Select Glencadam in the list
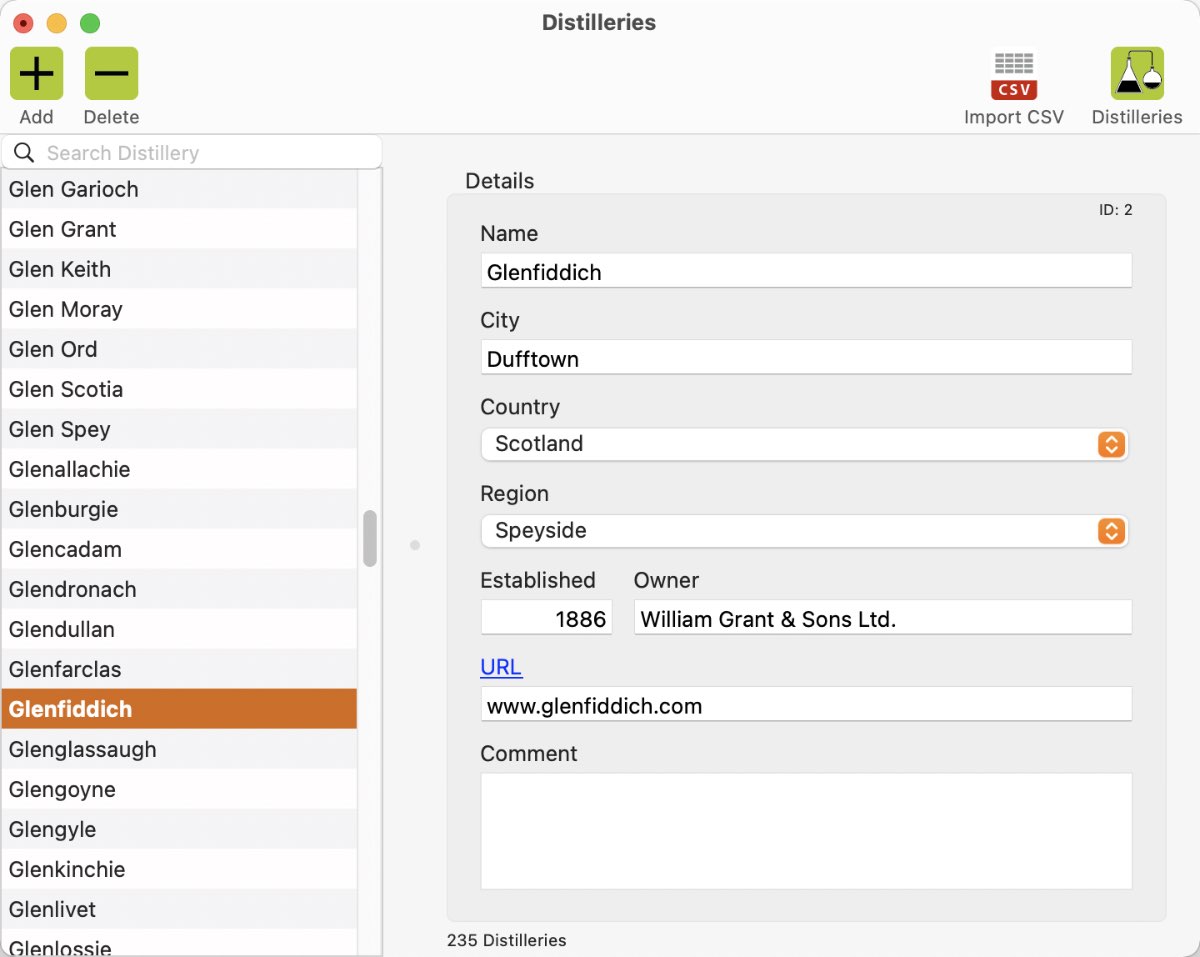Screen dimensions: 1200x957 [179, 549]
